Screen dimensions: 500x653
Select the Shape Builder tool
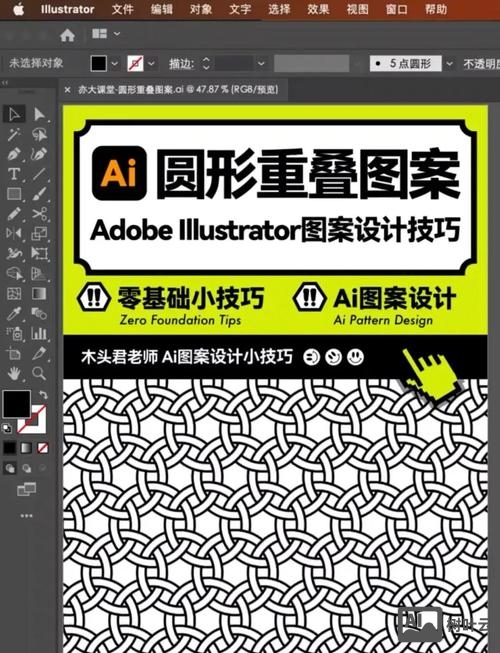click(x=14, y=274)
